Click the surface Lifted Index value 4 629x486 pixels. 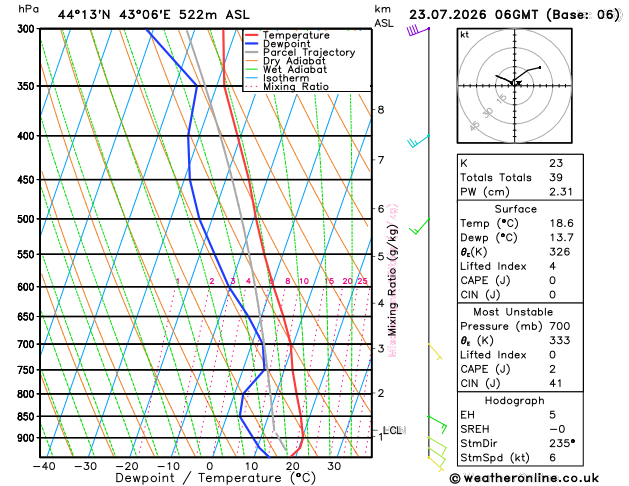click(552, 266)
